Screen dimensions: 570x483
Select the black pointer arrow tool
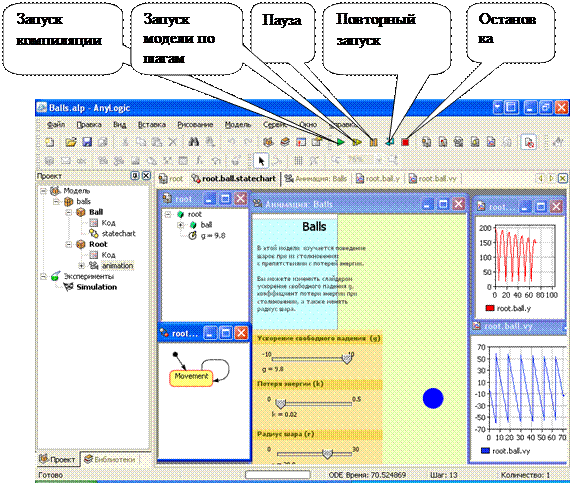(261, 160)
